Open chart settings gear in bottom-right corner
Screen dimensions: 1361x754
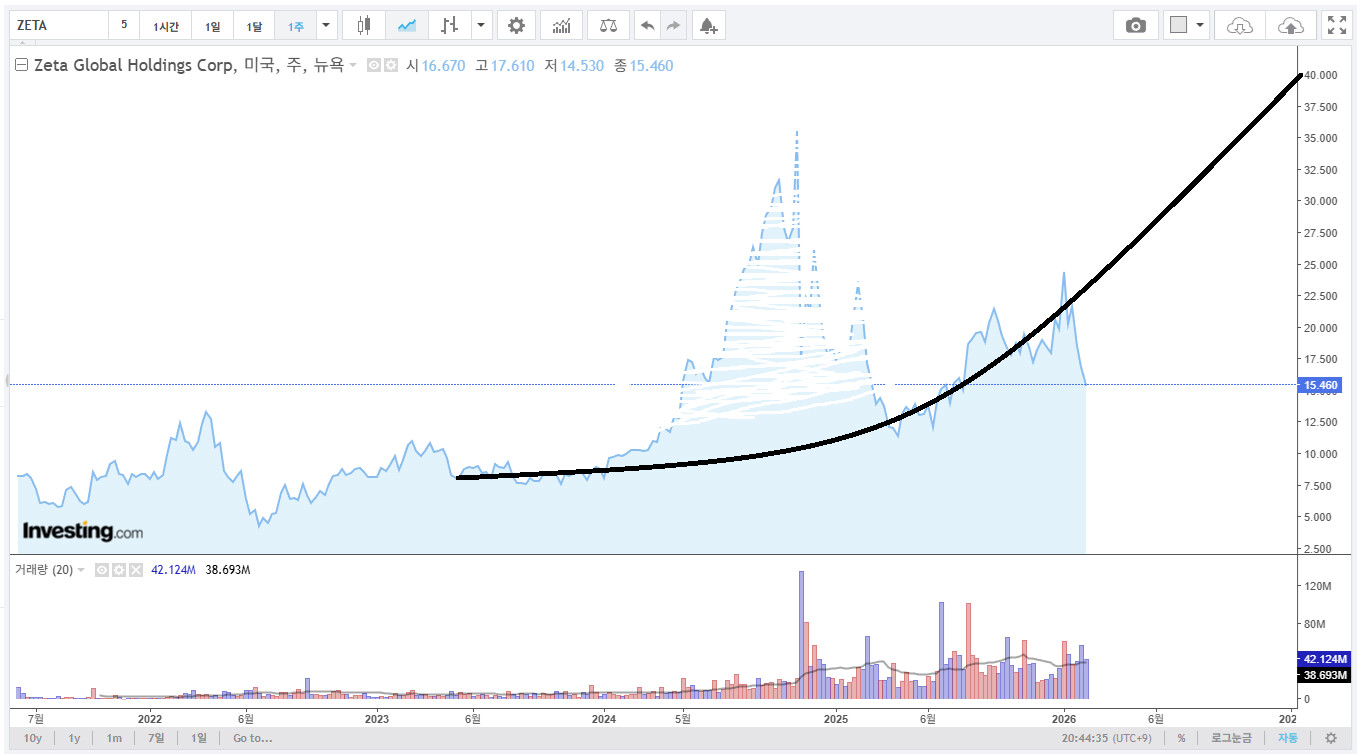pos(1331,738)
